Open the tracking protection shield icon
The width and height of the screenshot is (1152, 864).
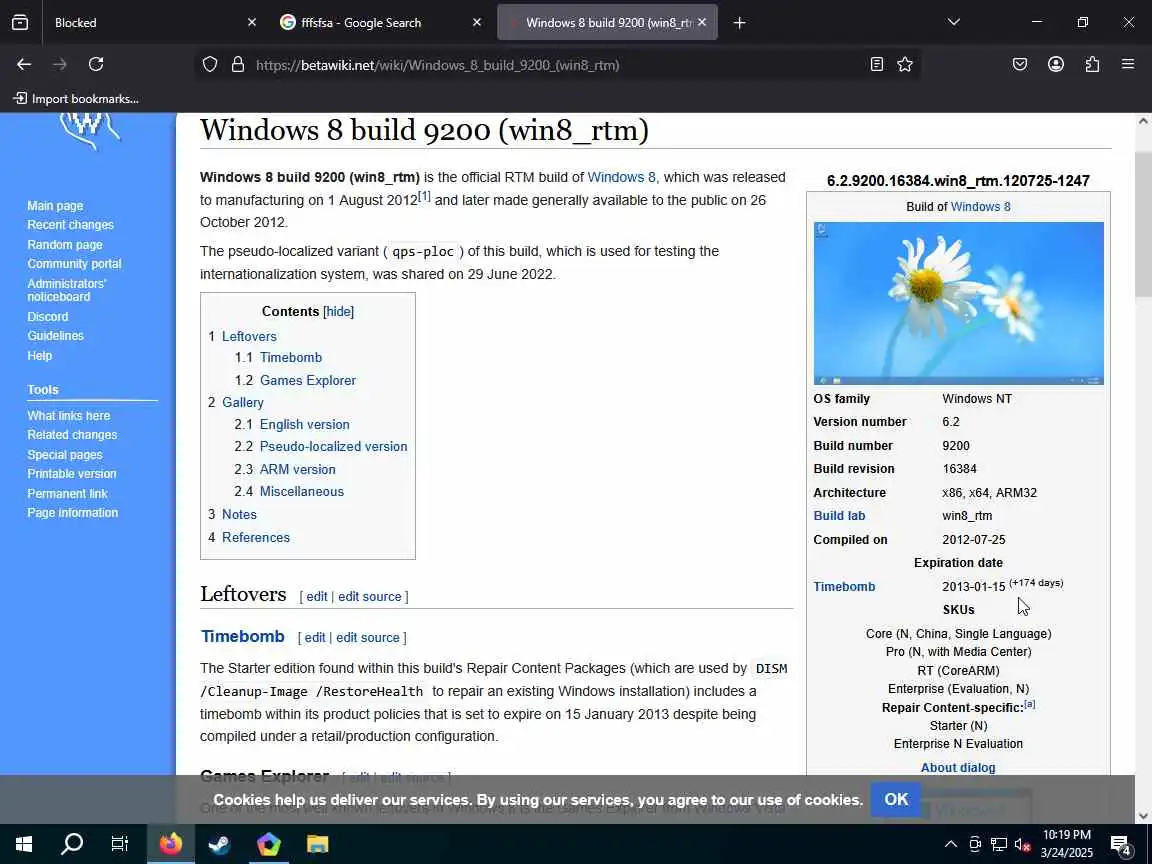pyautogui.click(x=210, y=65)
